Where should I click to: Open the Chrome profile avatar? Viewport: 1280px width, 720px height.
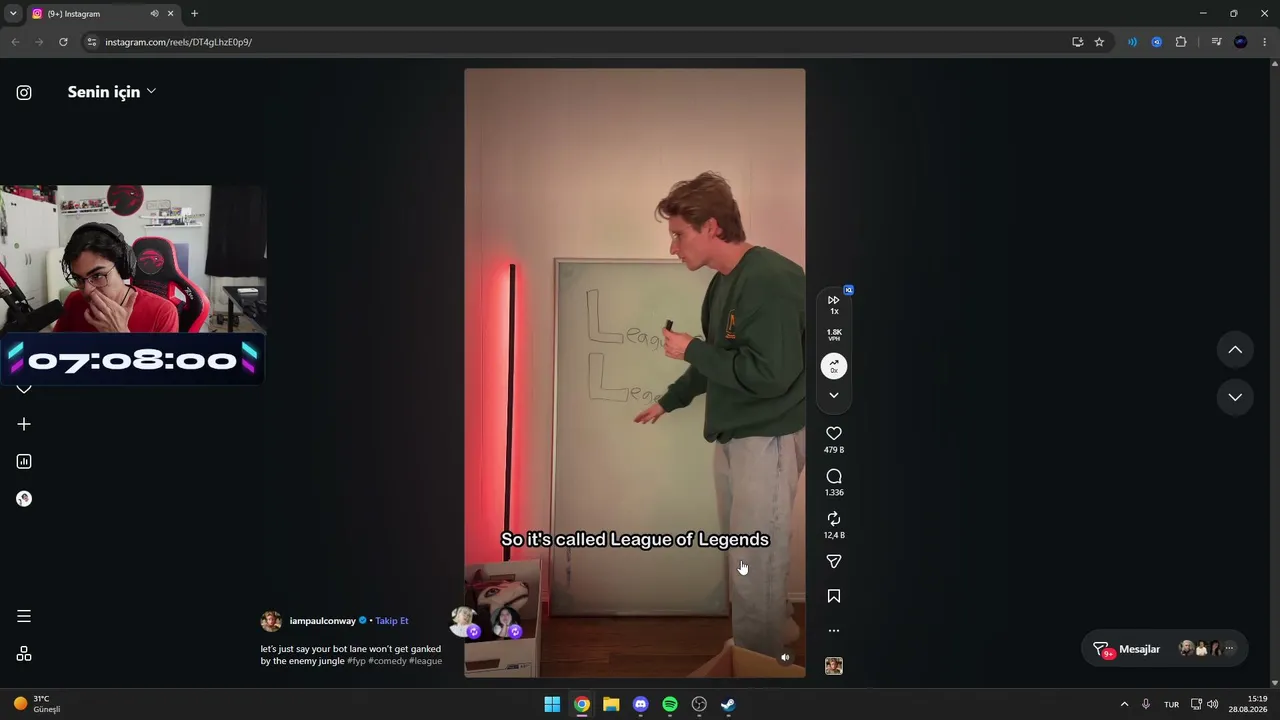point(1241,42)
